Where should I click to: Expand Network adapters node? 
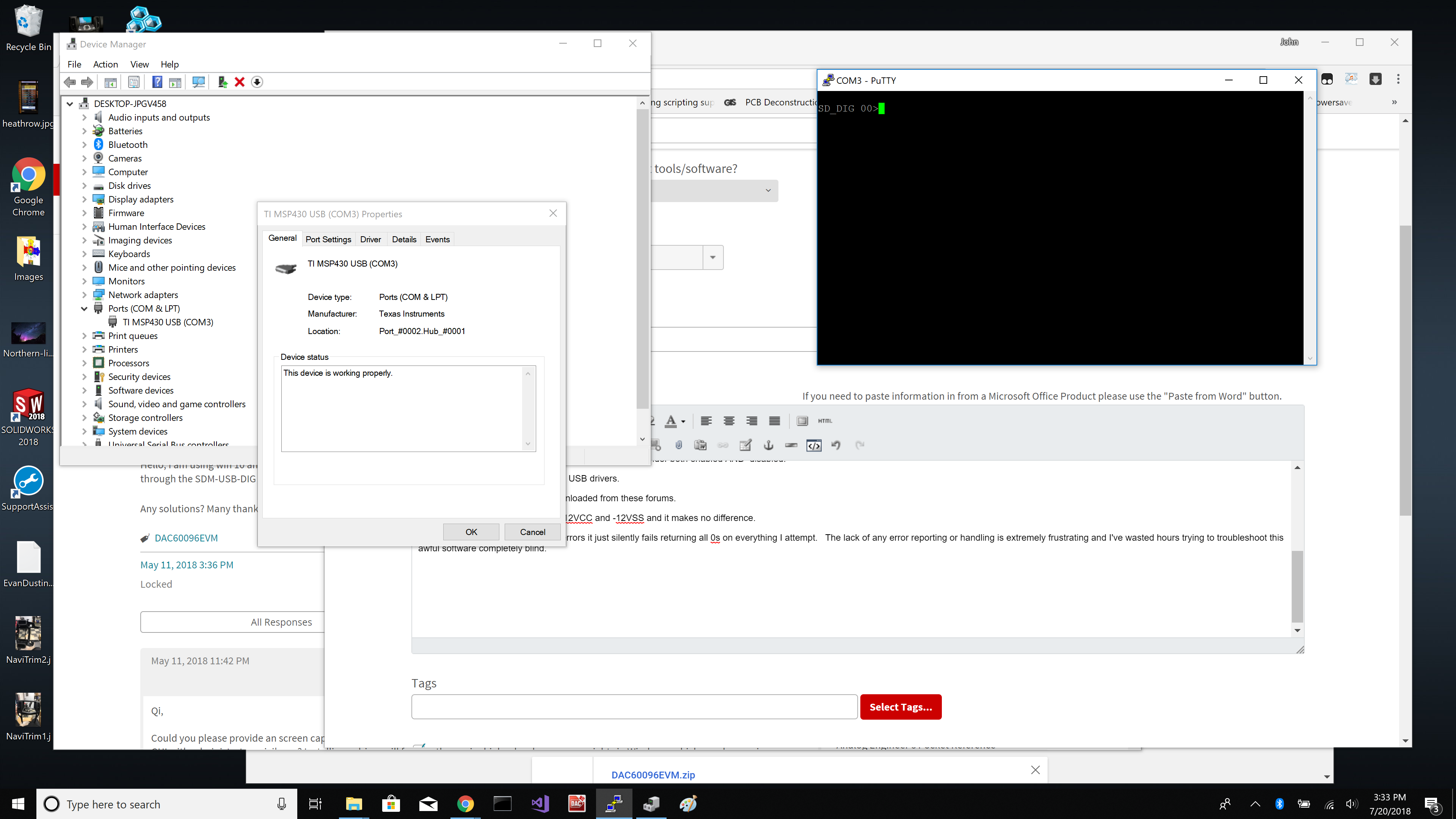click(x=84, y=295)
